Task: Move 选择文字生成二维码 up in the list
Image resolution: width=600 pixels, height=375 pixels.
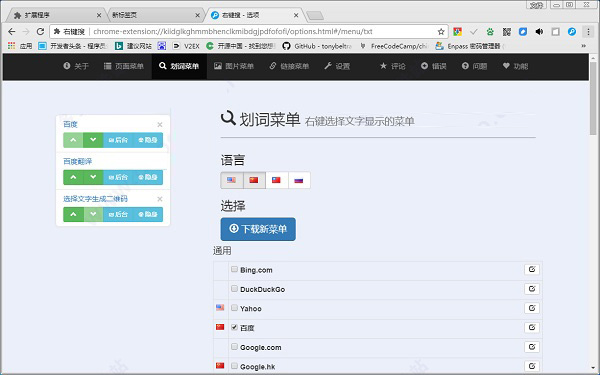Action: 73,214
